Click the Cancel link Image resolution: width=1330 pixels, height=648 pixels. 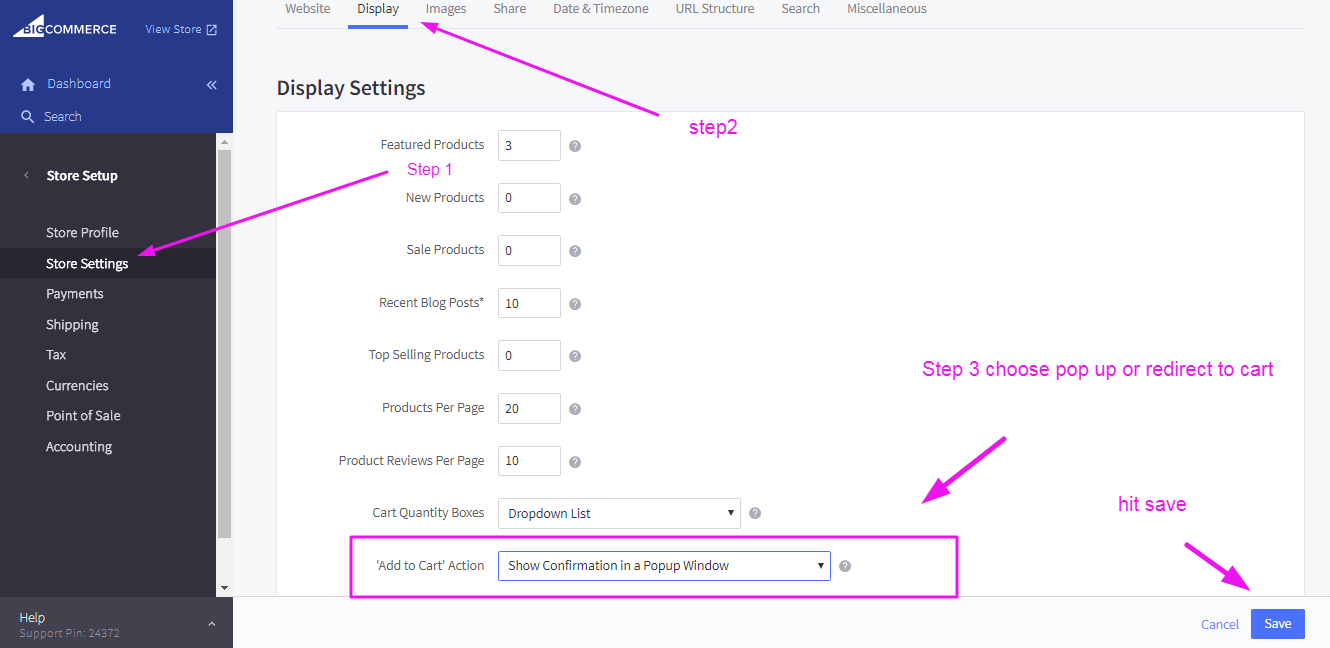(x=1219, y=624)
